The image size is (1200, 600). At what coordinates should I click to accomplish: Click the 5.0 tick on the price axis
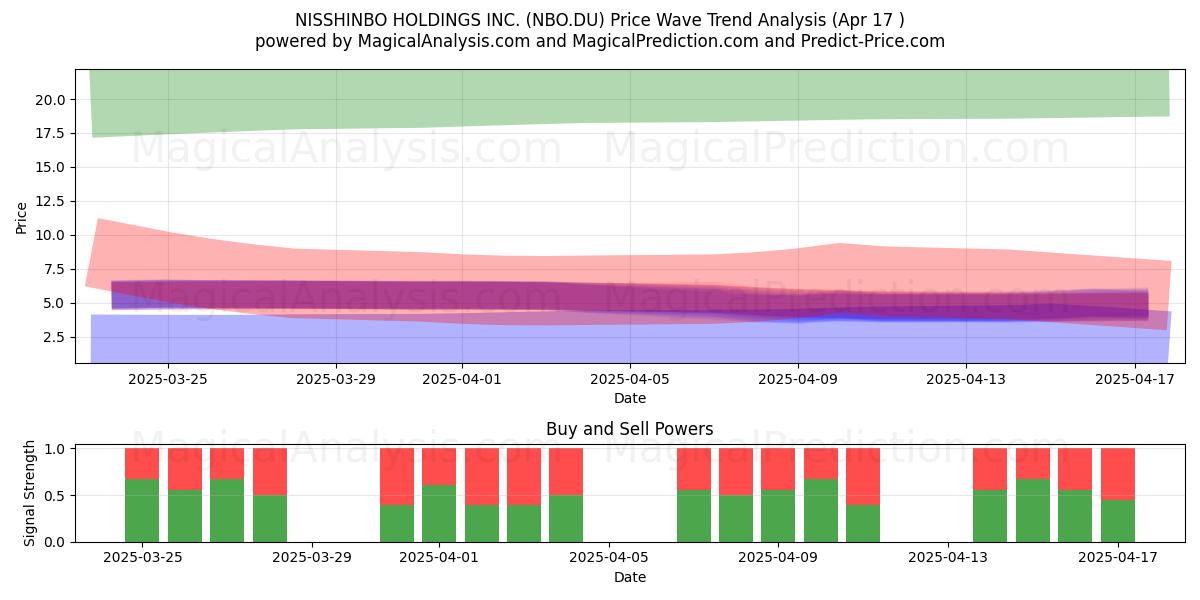click(x=55, y=303)
